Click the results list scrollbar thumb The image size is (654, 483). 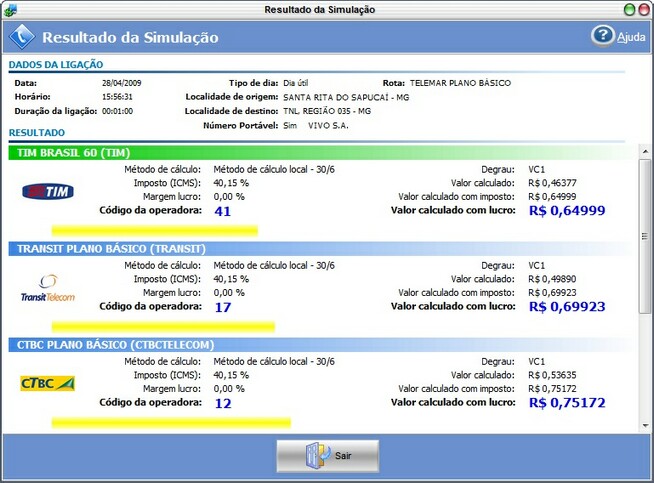[x=645, y=236]
